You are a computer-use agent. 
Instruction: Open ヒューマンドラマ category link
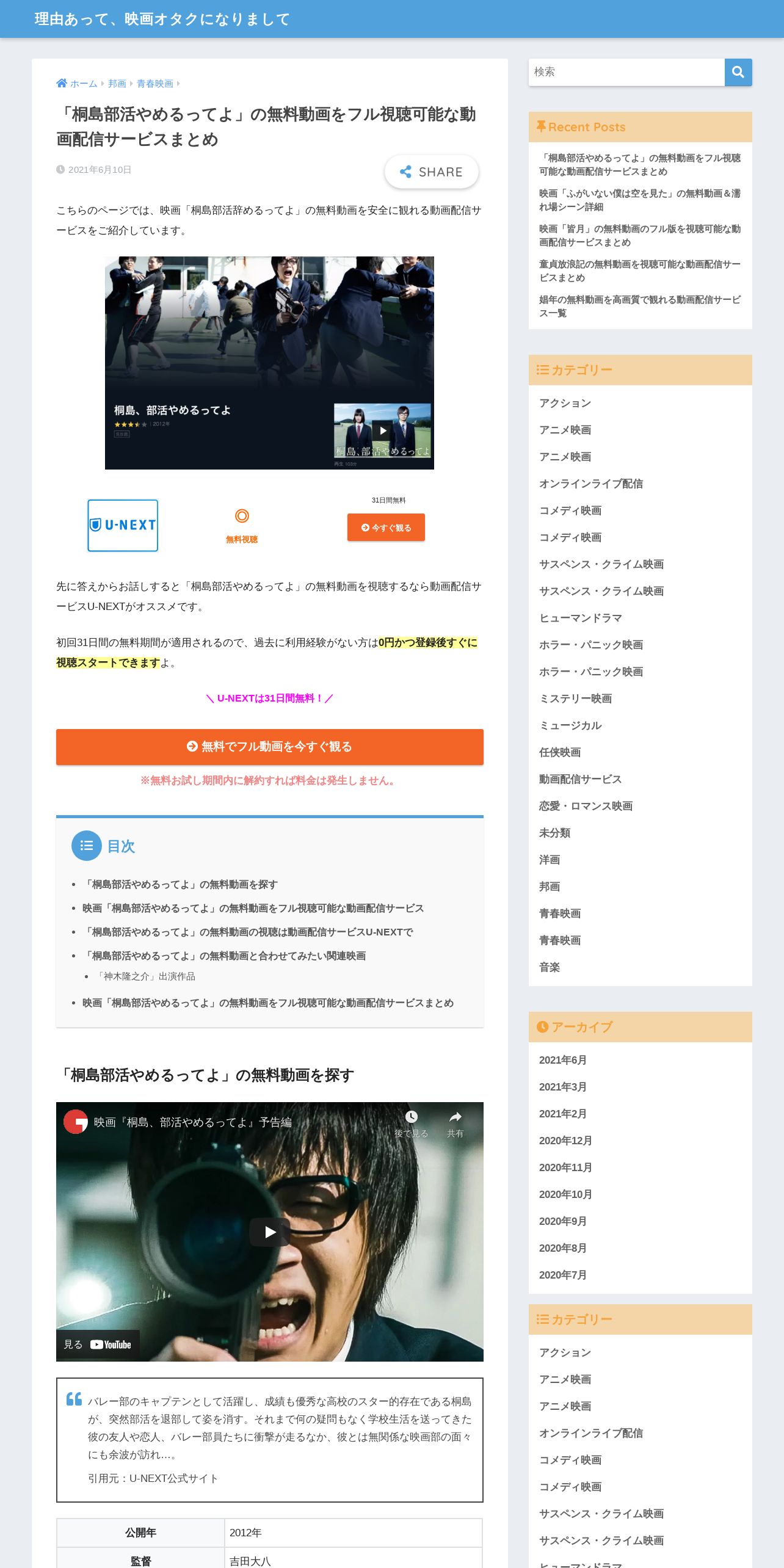pos(581,618)
